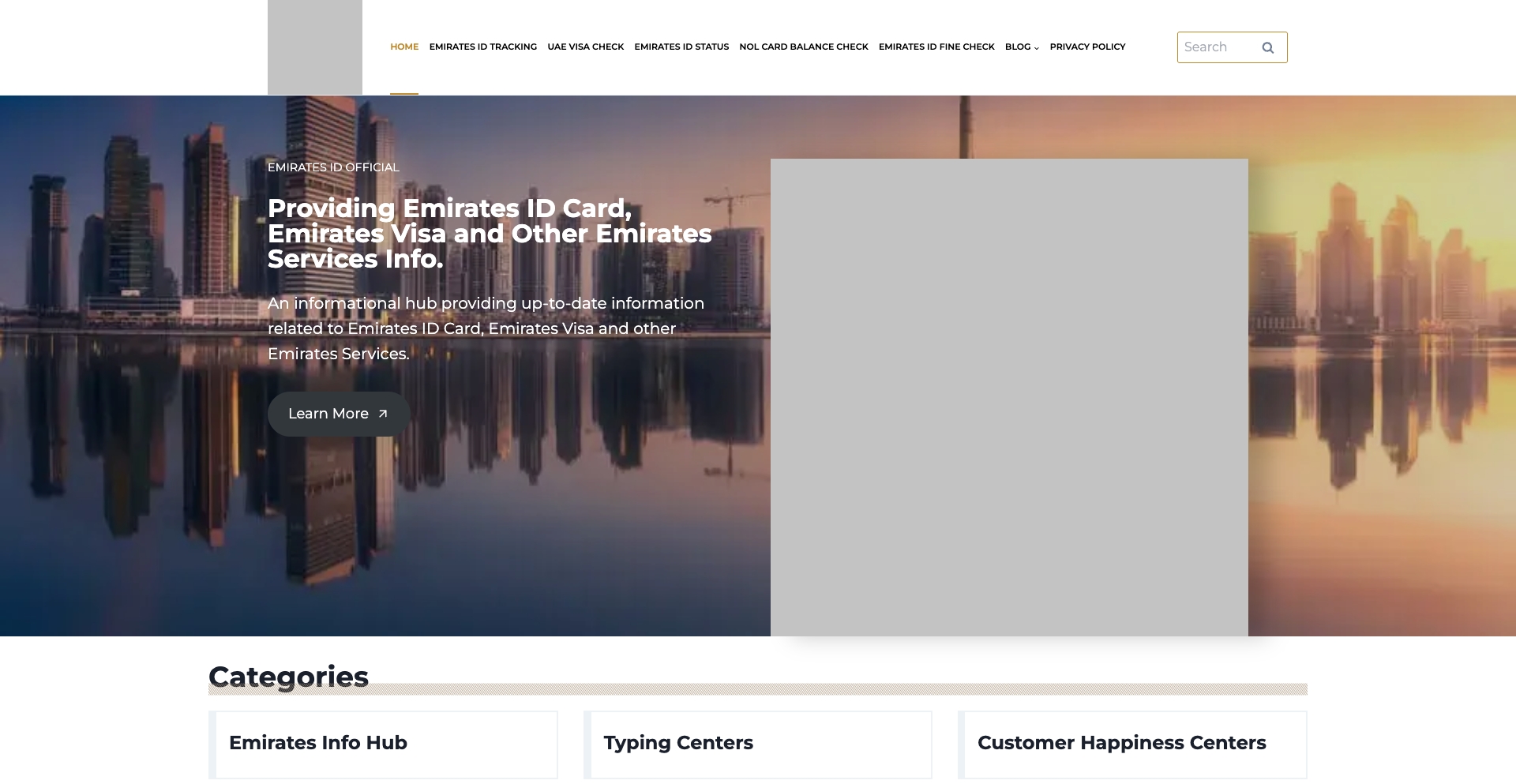Click the search magnifier icon
Screen dimensions: 1516x784
click(x=1267, y=47)
